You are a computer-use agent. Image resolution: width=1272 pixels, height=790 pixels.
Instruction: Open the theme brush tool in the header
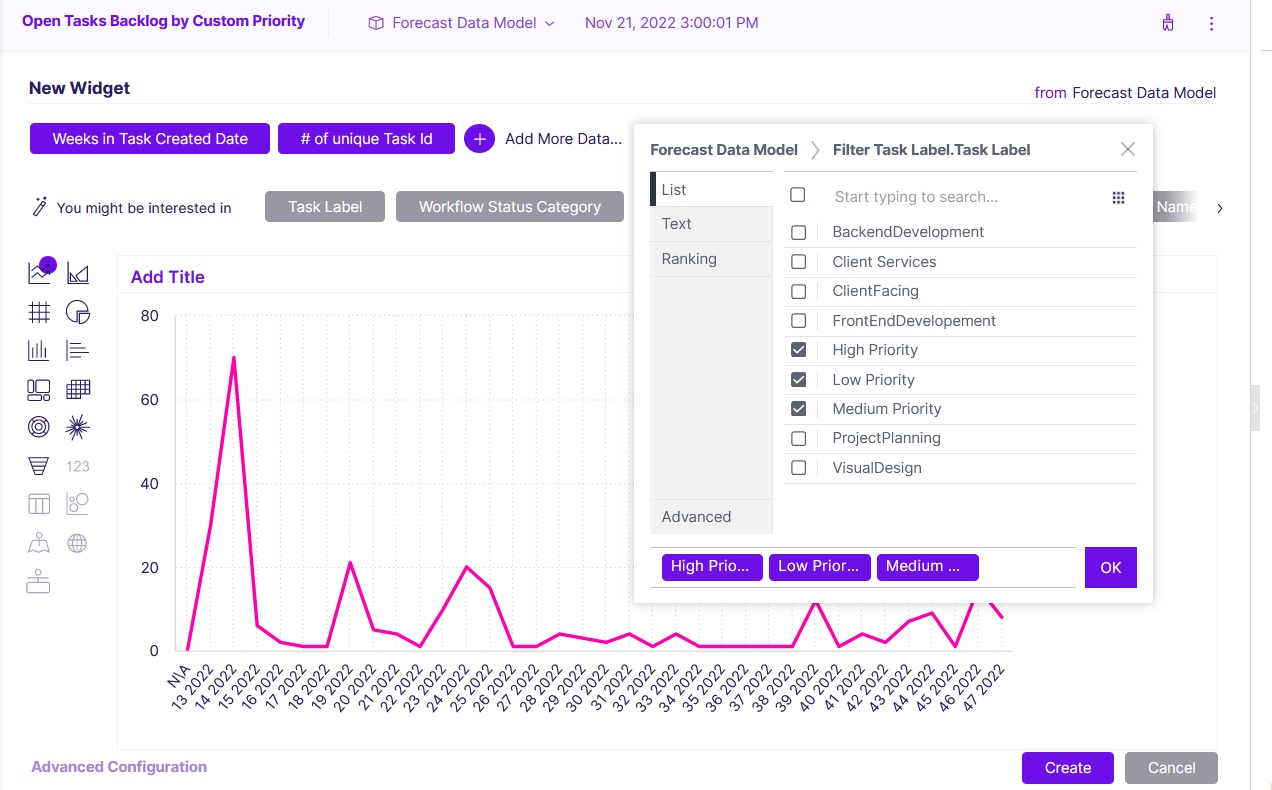[1168, 22]
